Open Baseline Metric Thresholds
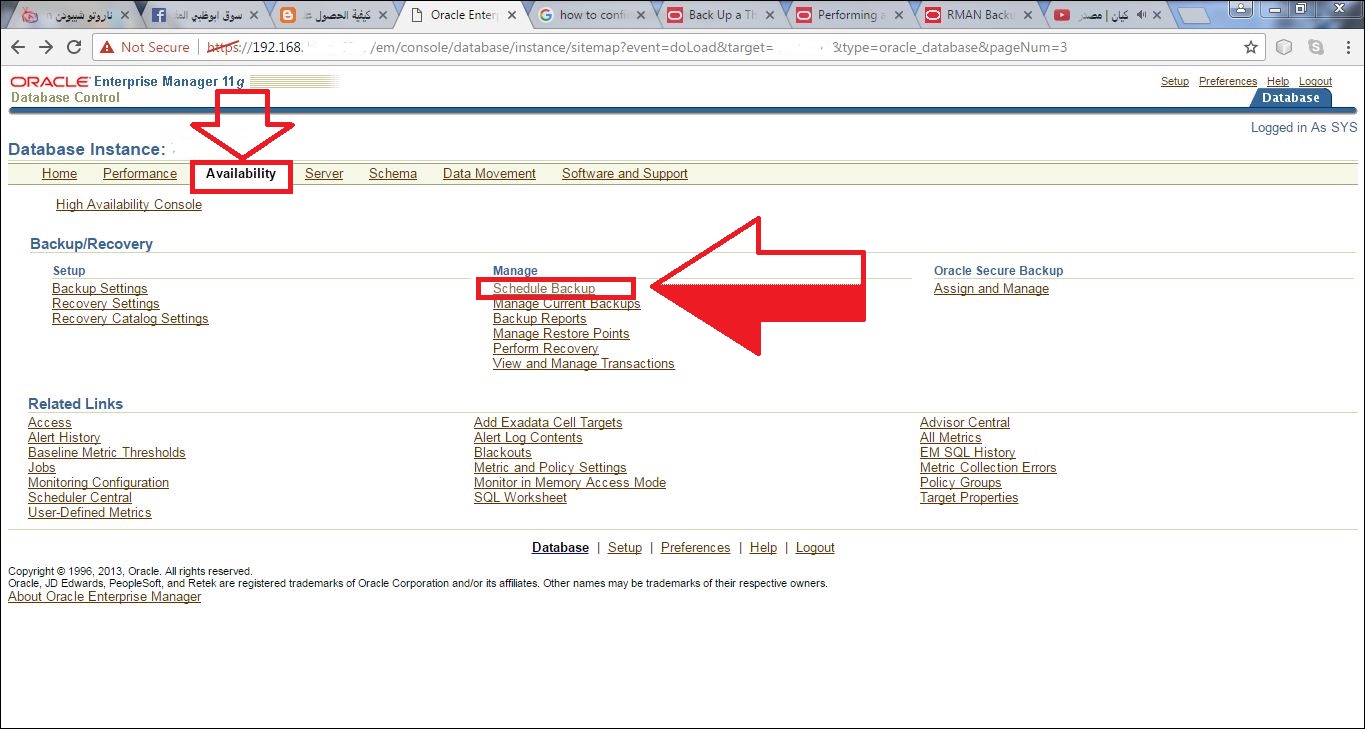1365x729 pixels. [107, 453]
